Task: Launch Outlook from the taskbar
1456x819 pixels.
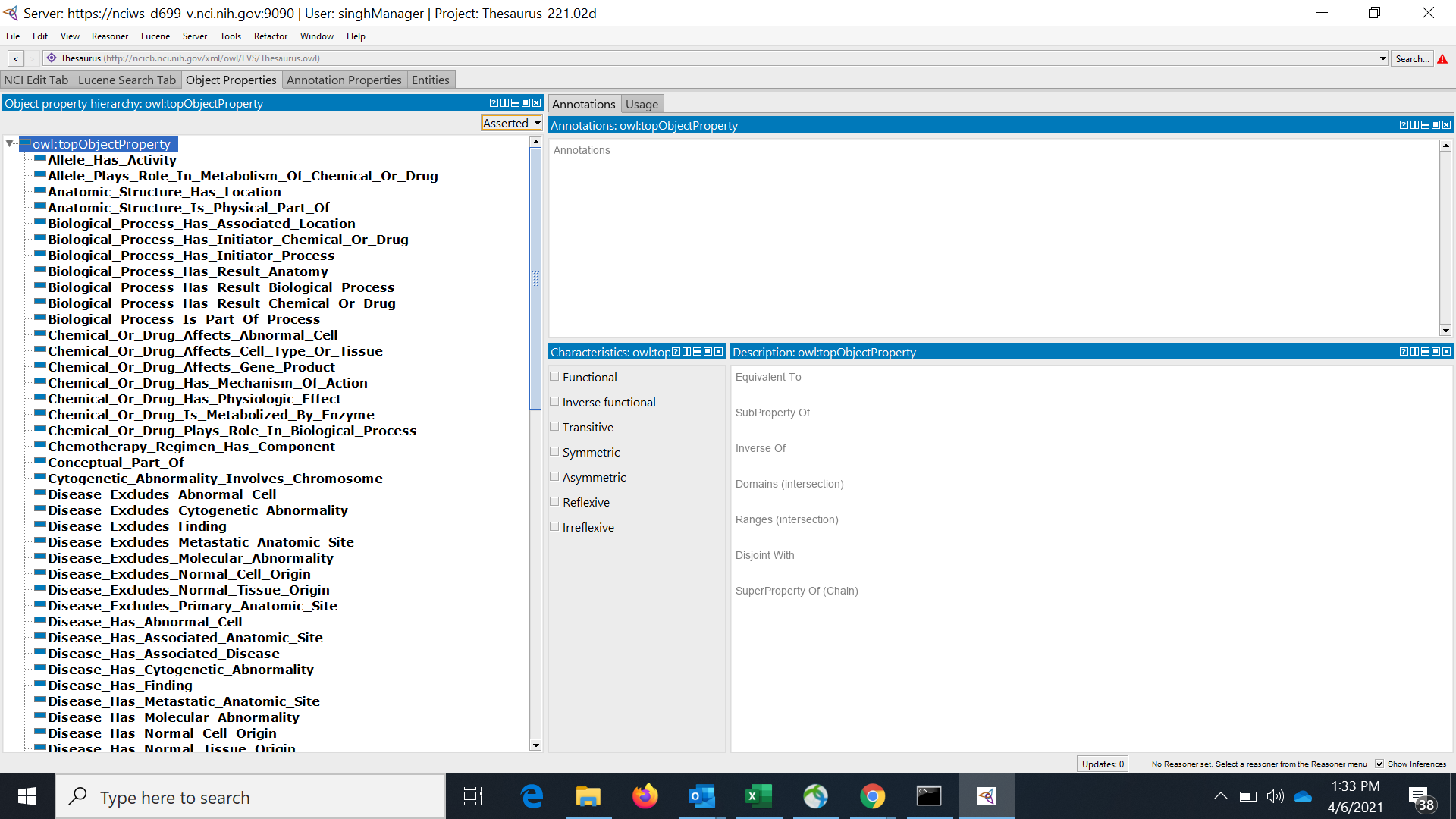Action: point(701,796)
